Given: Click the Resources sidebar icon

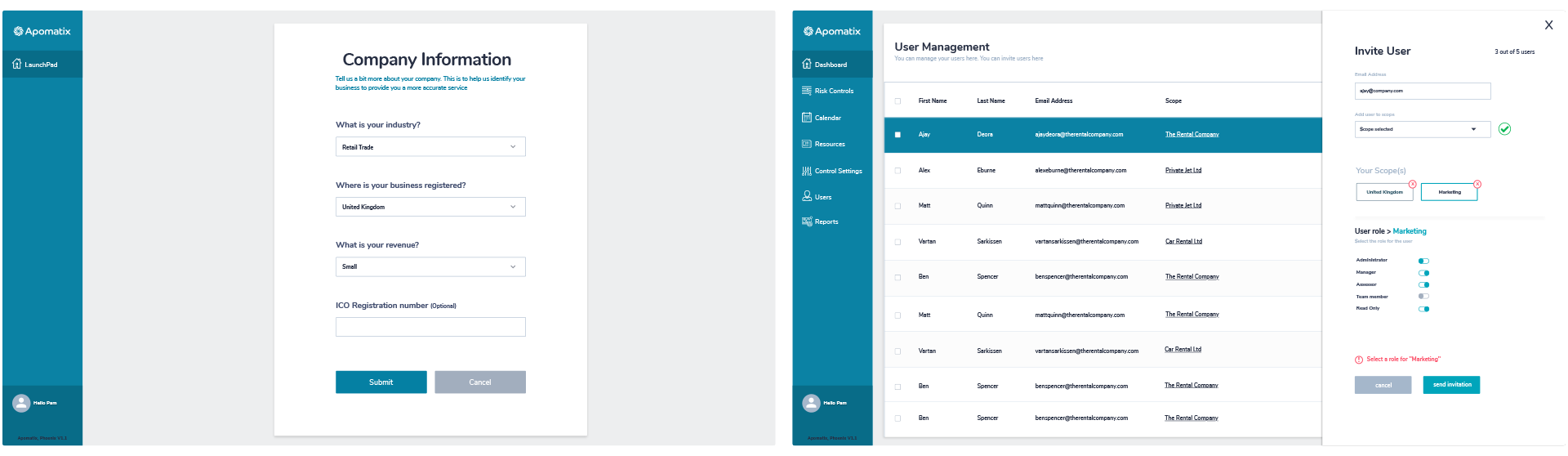Looking at the screenshot, I should [x=806, y=144].
